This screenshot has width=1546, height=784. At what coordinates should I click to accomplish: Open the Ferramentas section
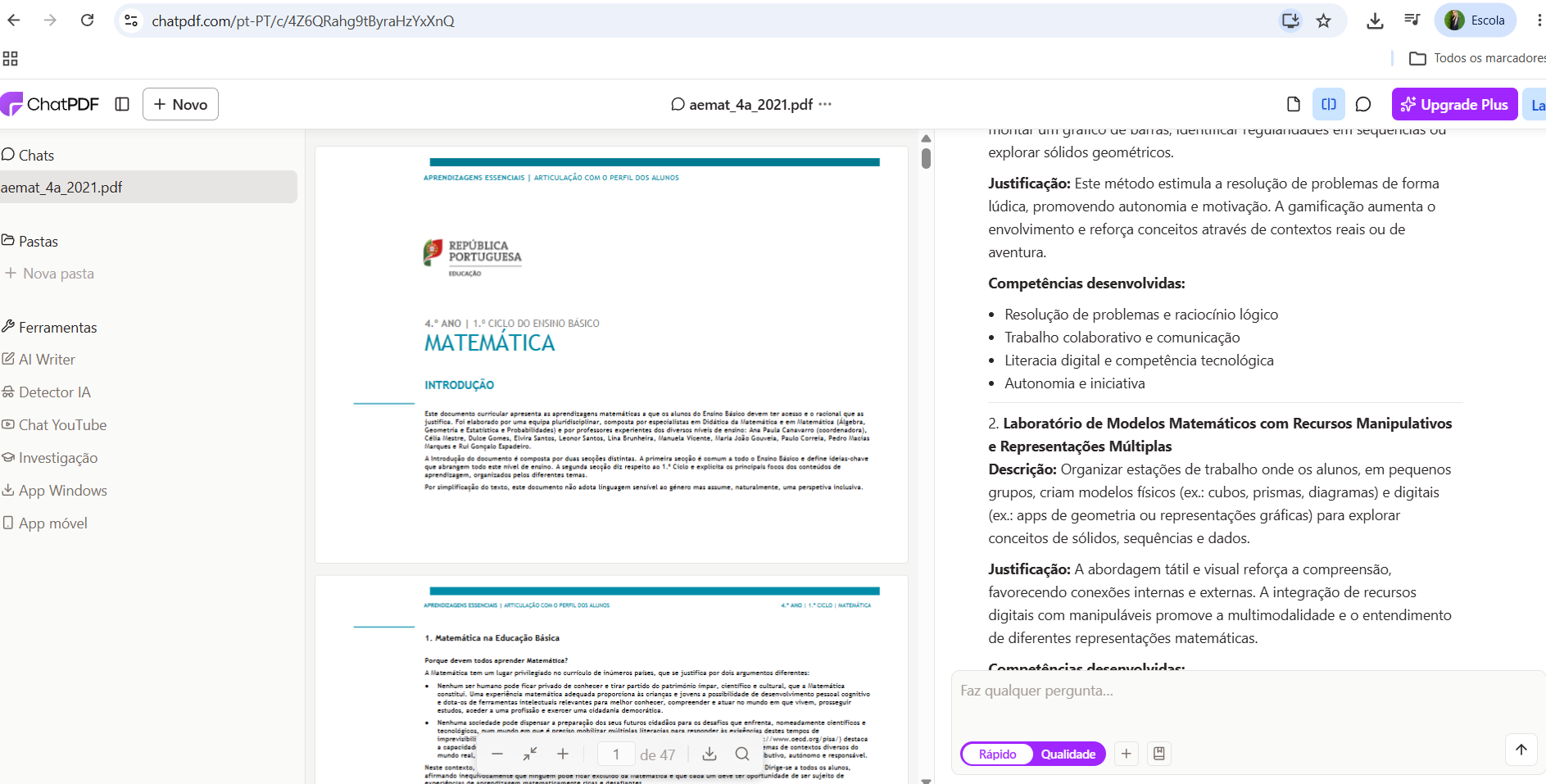click(x=49, y=327)
